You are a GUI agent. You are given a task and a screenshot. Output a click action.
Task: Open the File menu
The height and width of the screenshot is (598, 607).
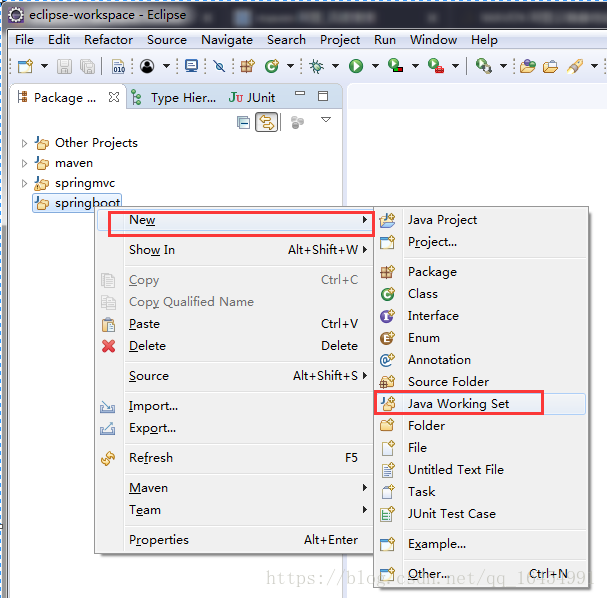pyautogui.click(x=24, y=39)
